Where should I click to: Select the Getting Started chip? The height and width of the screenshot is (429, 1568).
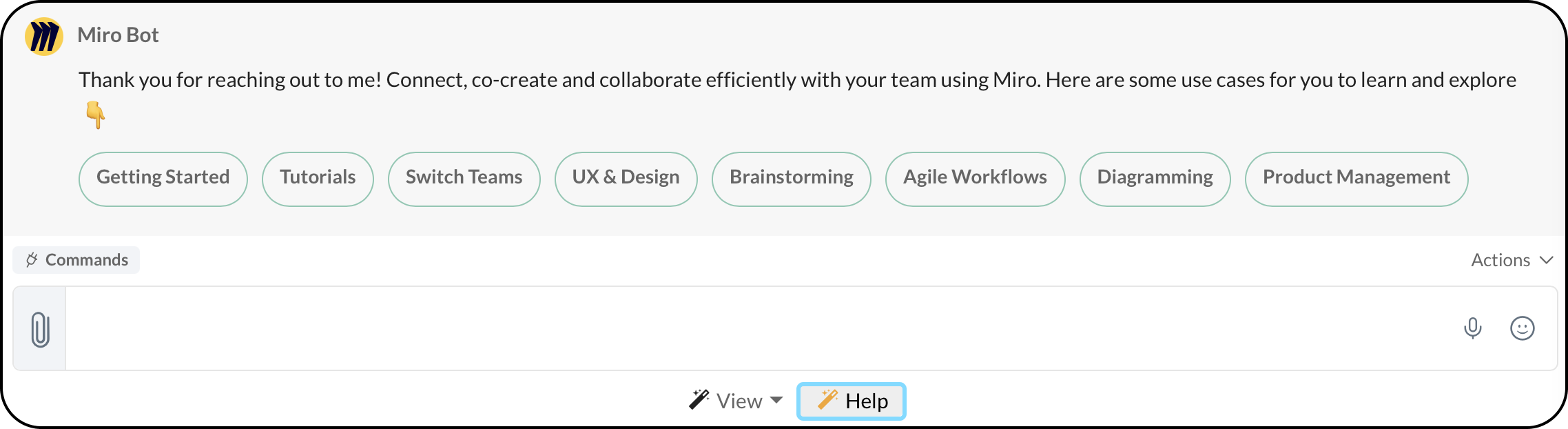pyautogui.click(x=163, y=179)
